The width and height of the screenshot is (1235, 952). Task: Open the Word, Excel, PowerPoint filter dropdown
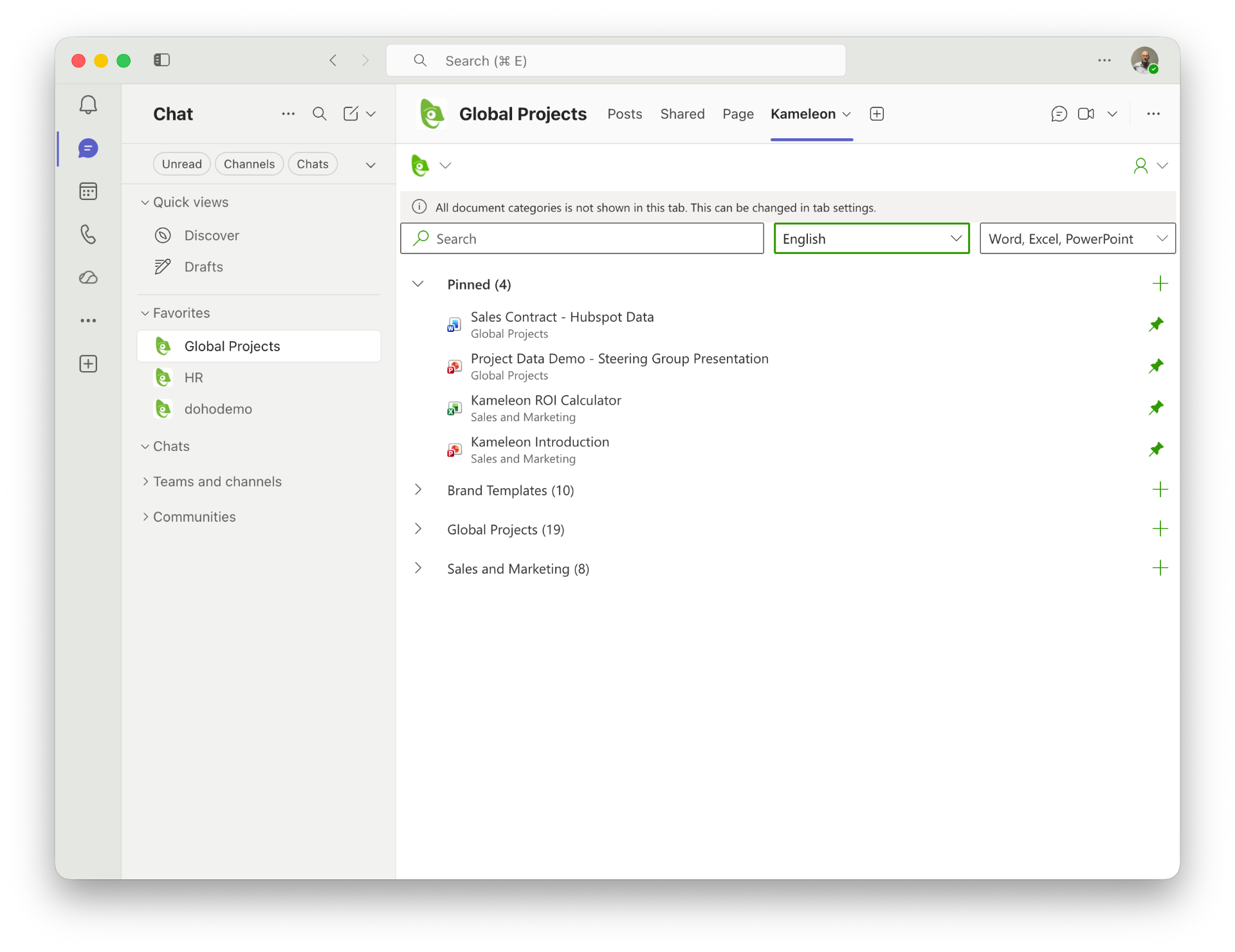point(1077,239)
